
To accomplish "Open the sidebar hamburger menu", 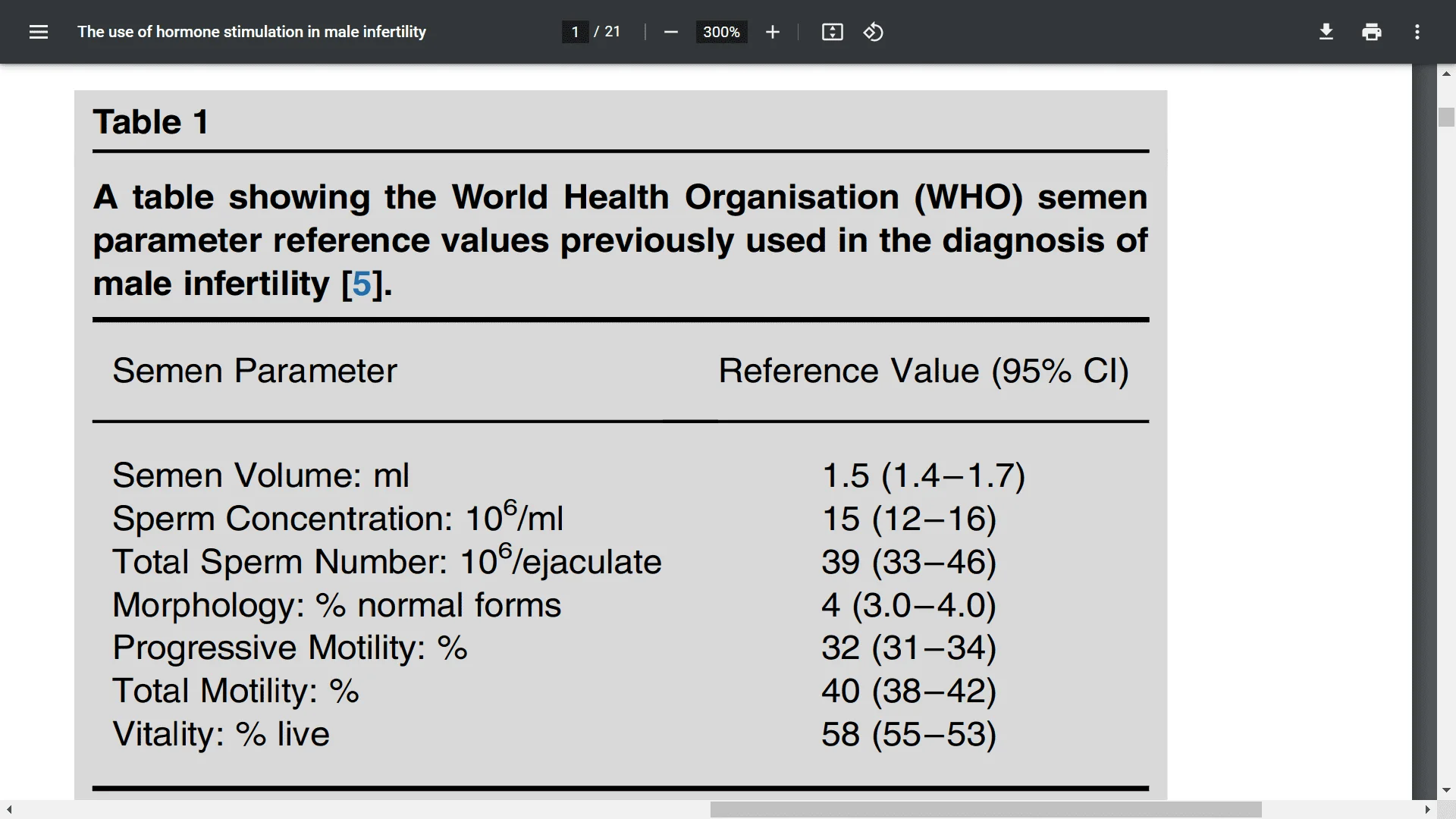I will (x=39, y=32).
